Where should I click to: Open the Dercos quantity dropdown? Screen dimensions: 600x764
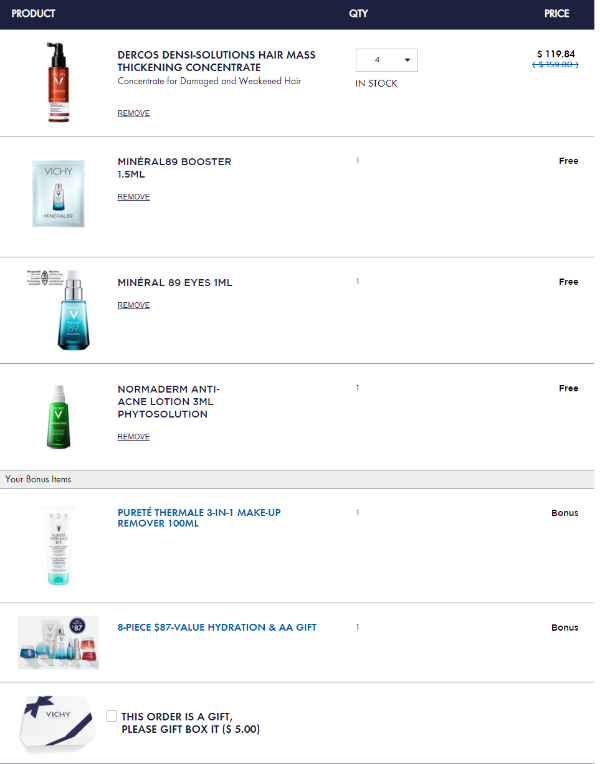click(x=386, y=60)
